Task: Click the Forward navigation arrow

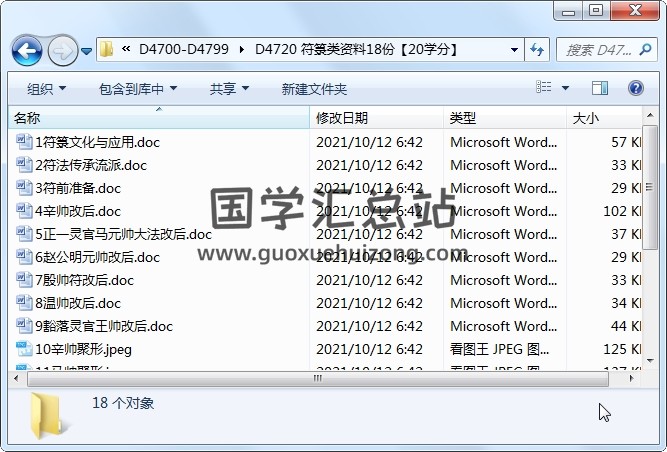Action: (63, 51)
